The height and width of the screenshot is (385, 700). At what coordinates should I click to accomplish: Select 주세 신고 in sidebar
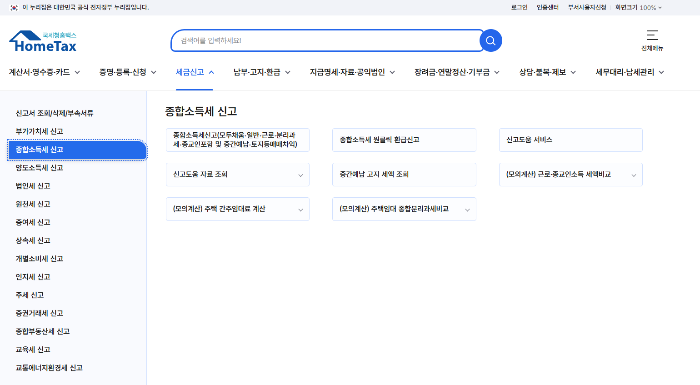pyautogui.click(x=29, y=295)
